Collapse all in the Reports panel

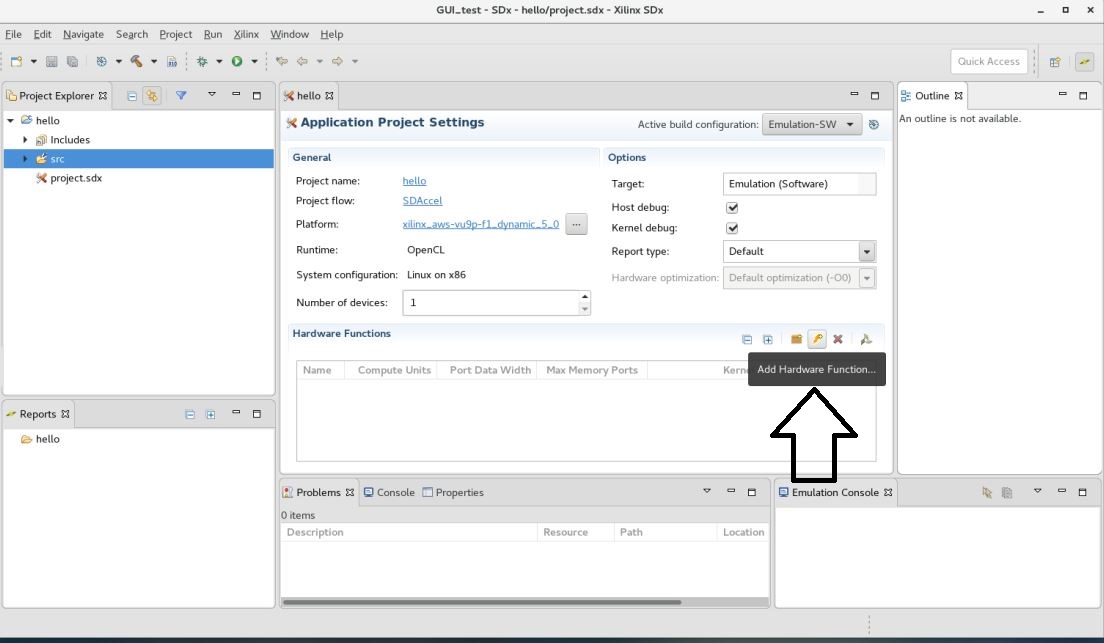[190, 414]
